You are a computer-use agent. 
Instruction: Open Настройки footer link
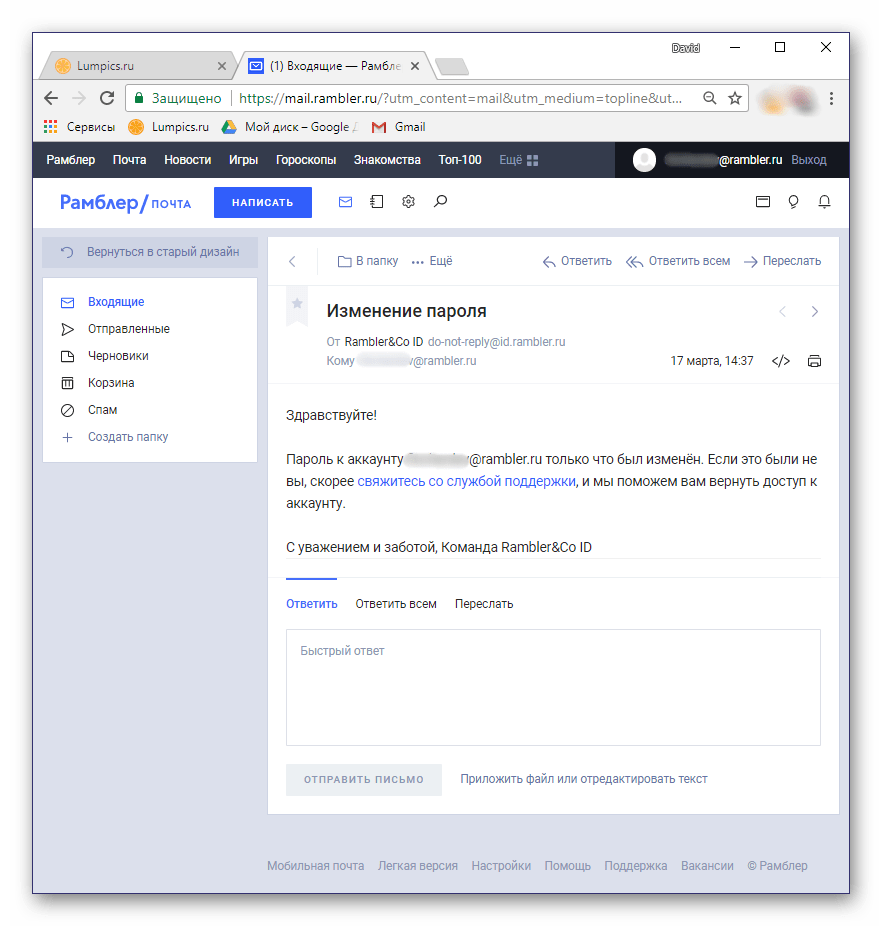501,866
